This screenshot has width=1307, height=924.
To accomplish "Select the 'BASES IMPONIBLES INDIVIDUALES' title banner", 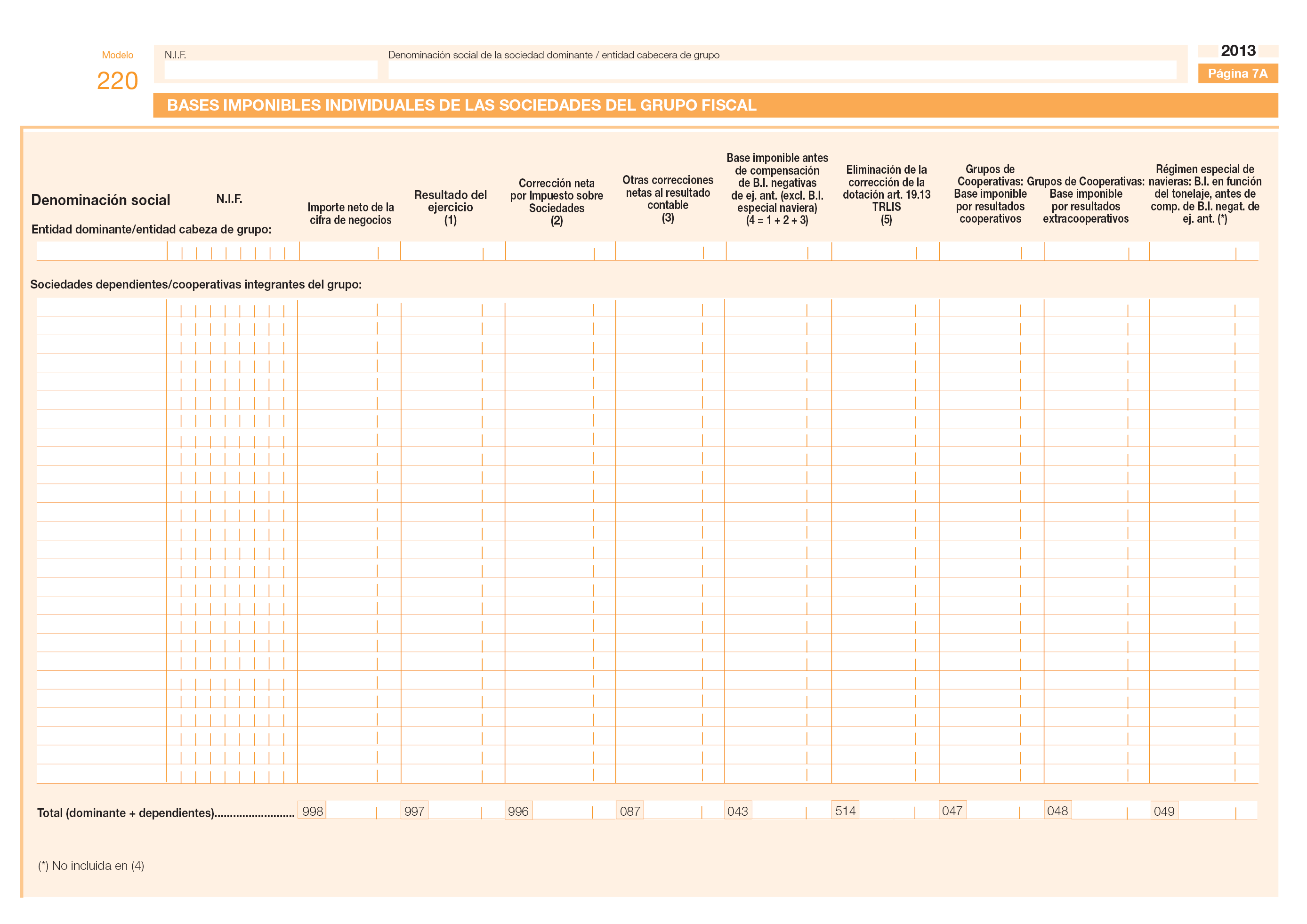I will pyautogui.click(x=716, y=105).
